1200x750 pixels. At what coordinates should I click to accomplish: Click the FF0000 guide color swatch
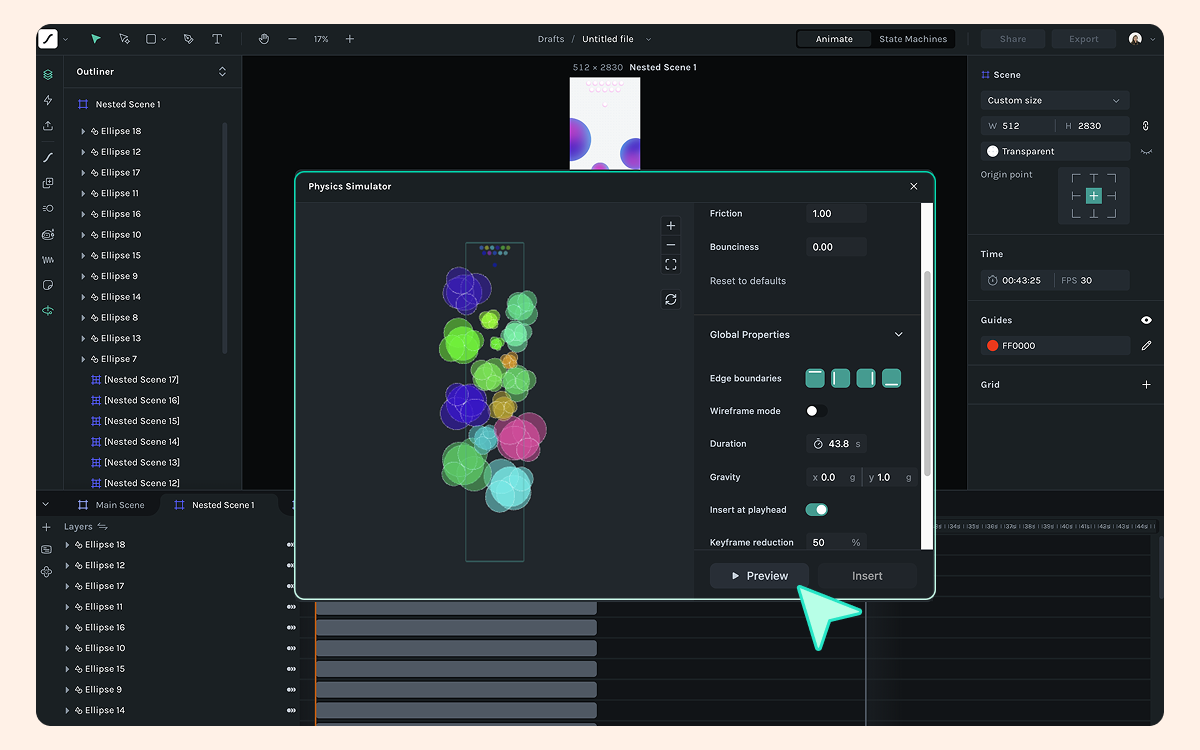992,346
